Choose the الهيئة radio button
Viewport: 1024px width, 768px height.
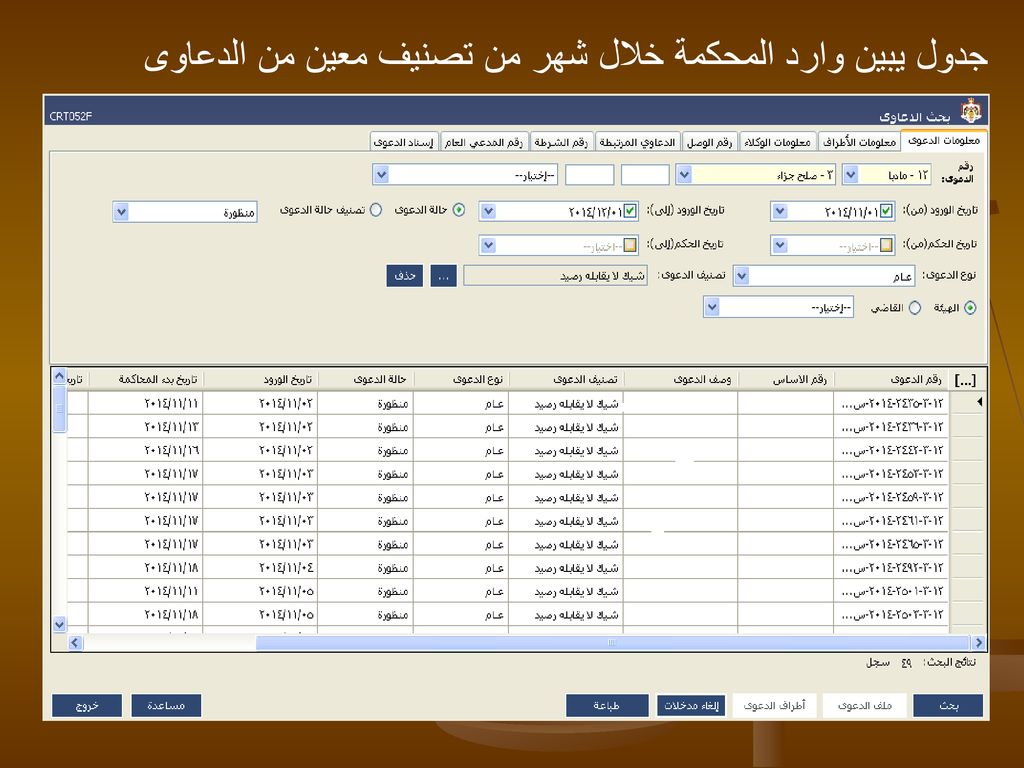point(970,308)
